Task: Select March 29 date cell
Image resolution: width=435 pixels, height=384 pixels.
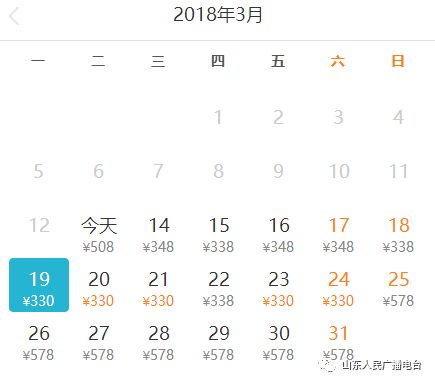Action: pyautogui.click(x=219, y=342)
